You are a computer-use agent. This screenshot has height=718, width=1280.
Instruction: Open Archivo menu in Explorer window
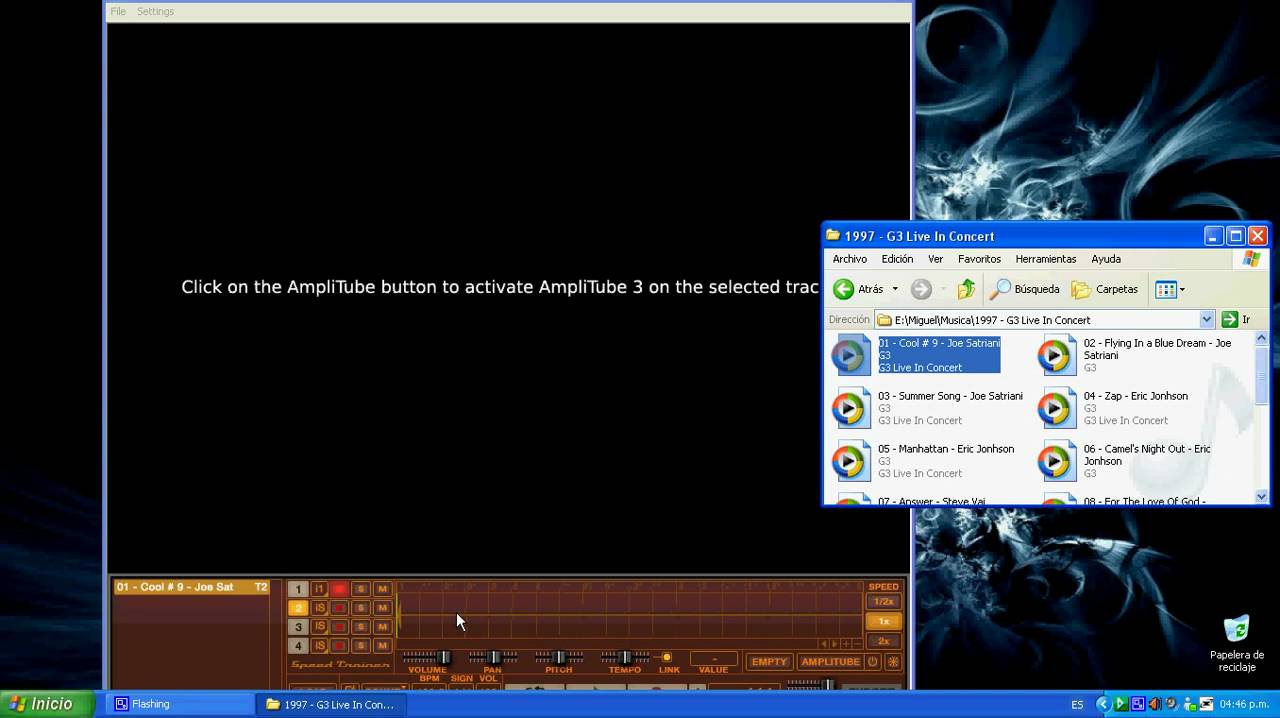[850, 259]
